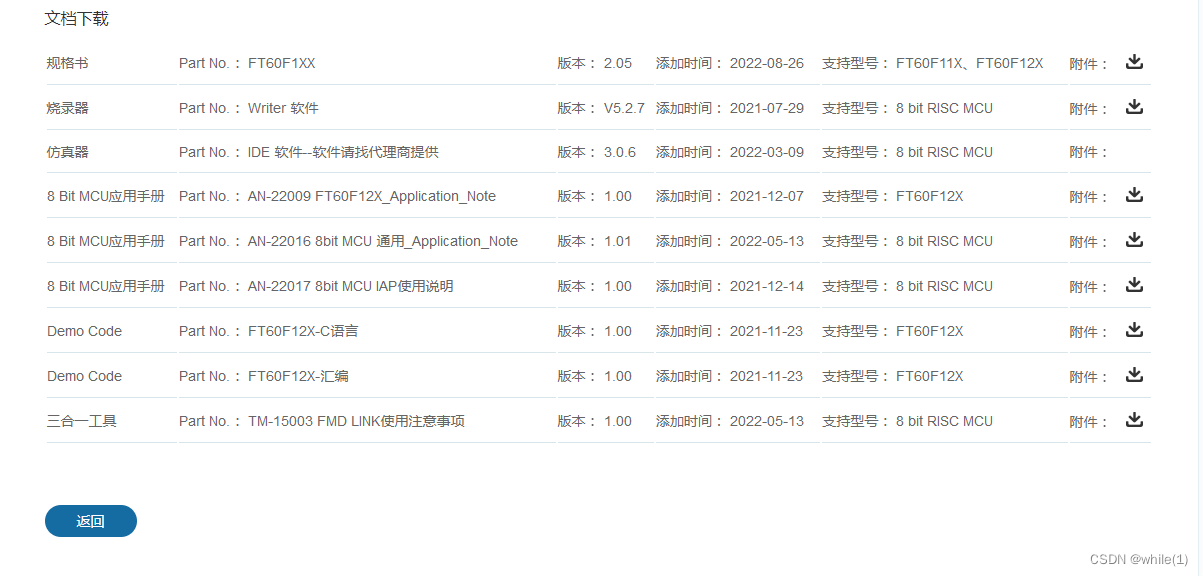Viewport: 1203px width, 576px height.
Task: Download the FT60F1XX 规格书 attachment
Action: 1134,61
